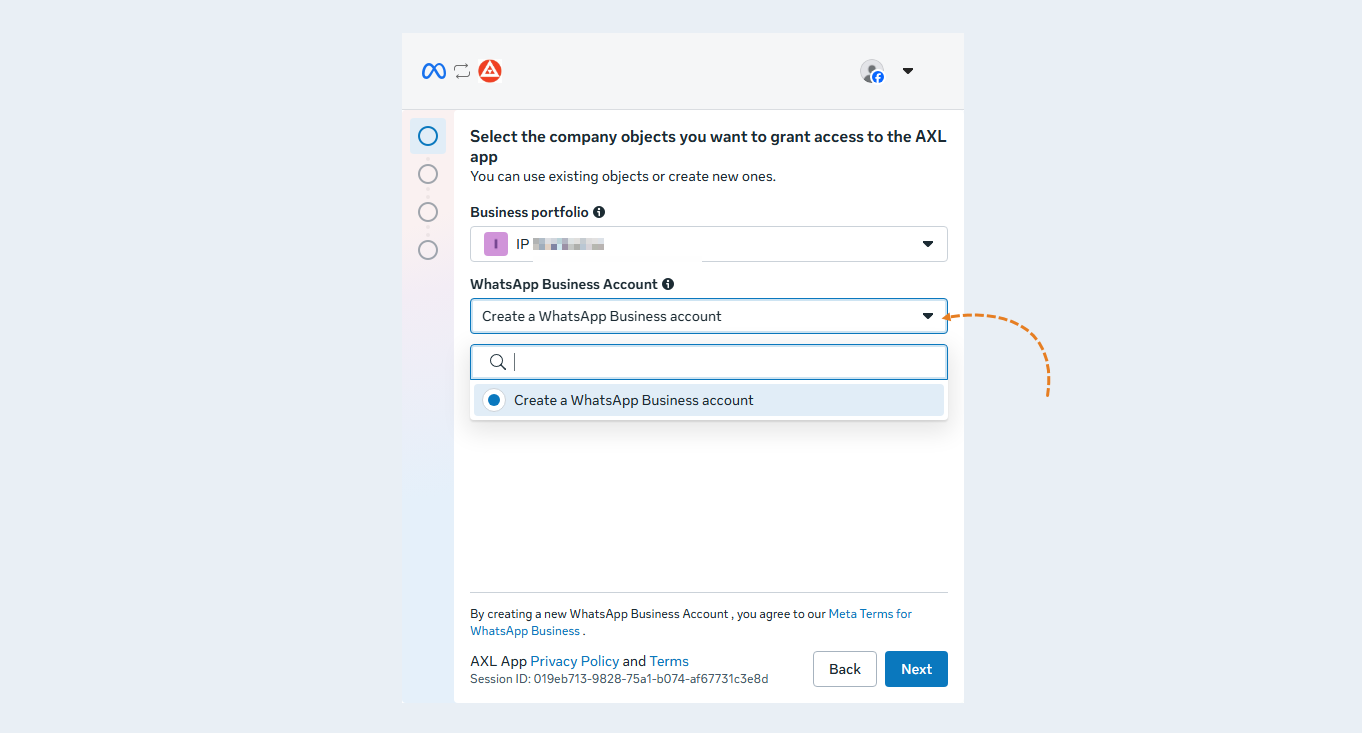Click the purple portfolio initial badge
1362x733 pixels.
tap(496, 244)
